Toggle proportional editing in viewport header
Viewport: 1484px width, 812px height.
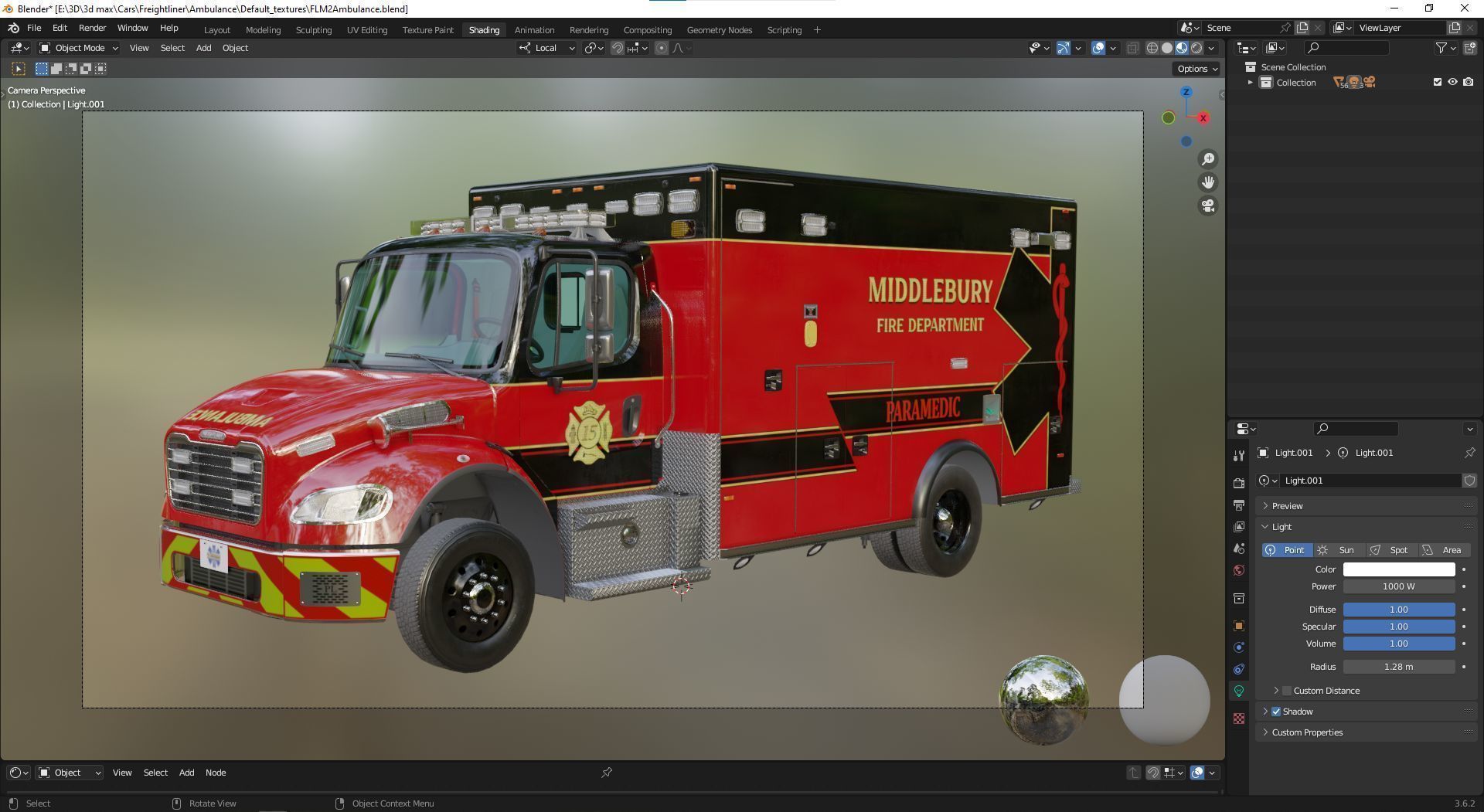click(661, 48)
